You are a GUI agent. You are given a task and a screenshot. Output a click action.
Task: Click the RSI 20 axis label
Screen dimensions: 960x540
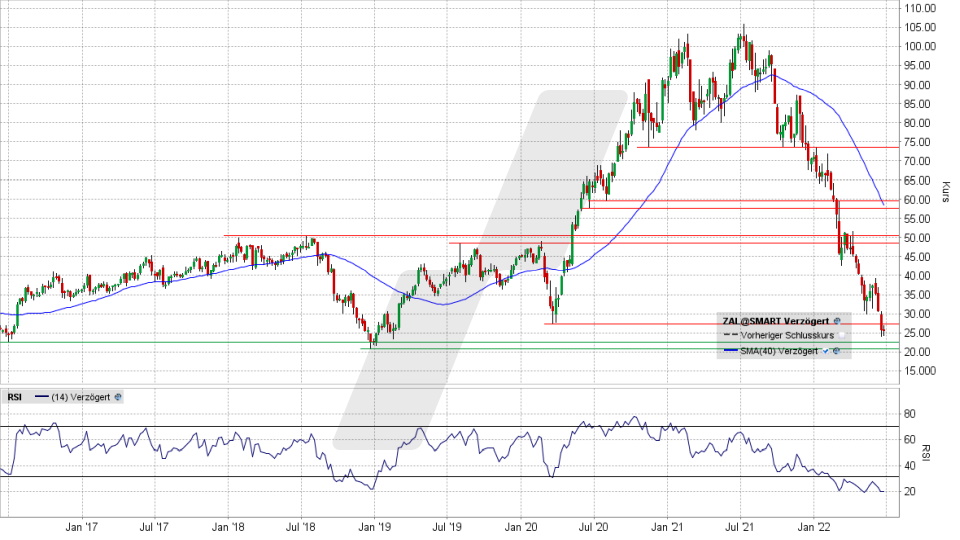(910, 491)
